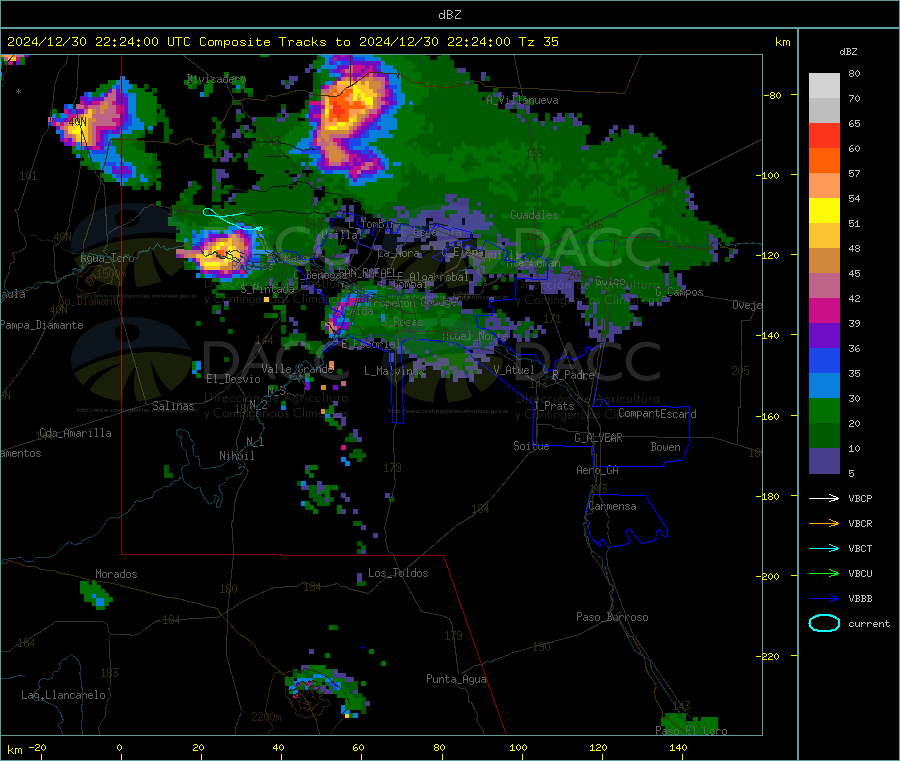The height and width of the screenshot is (761, 900).
Task: Click the Carmensa location label
Action: 612,507
